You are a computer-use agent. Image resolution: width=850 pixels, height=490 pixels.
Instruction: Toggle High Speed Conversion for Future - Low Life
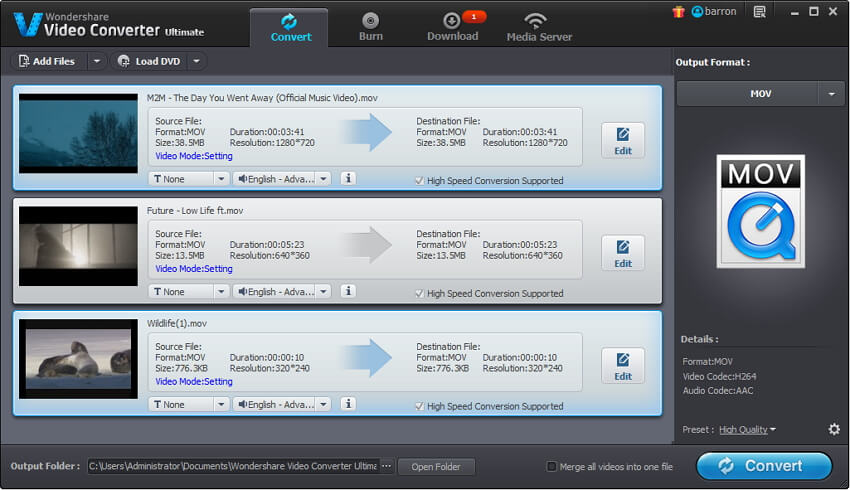tap(419, 293)
